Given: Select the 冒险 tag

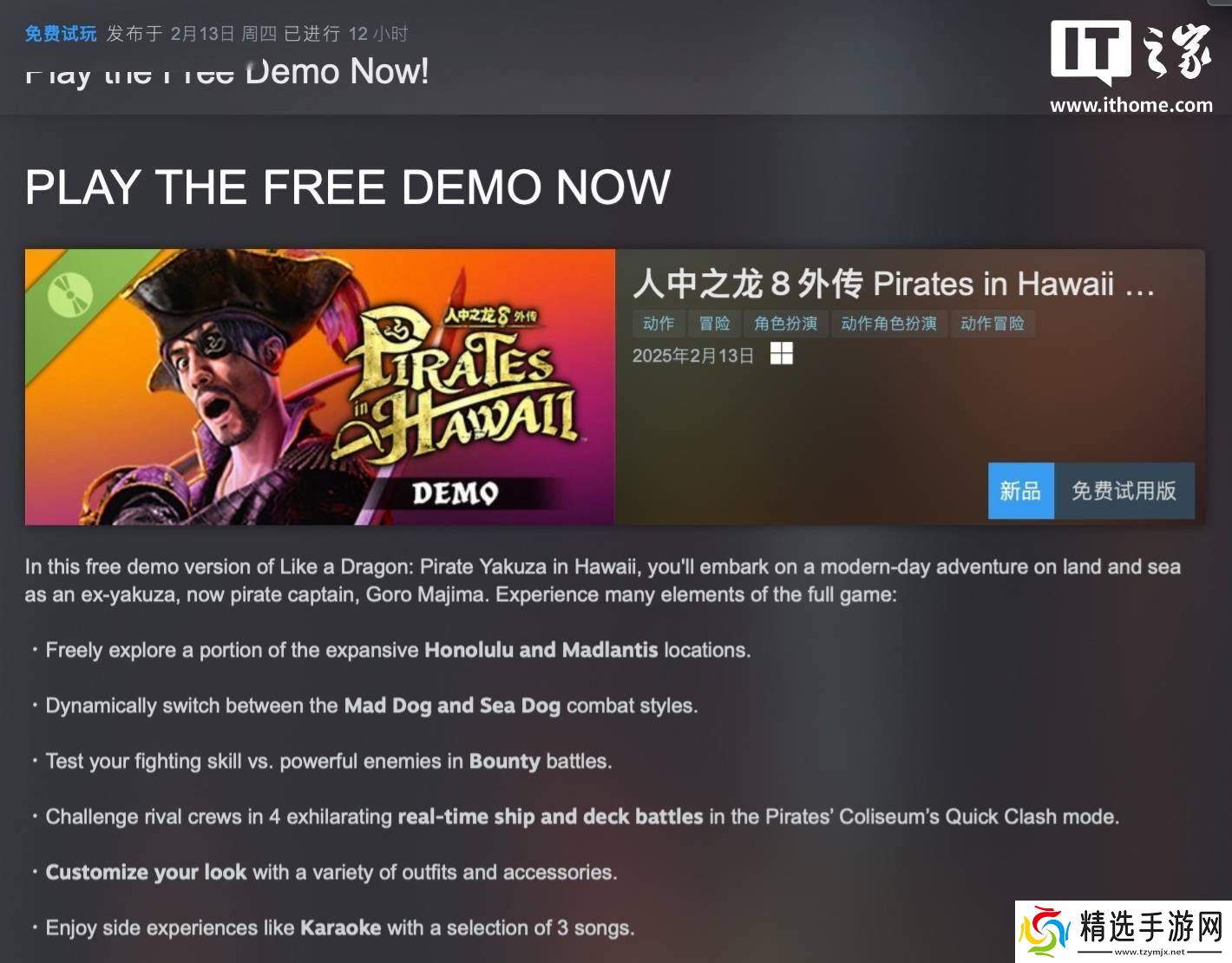Looking at the screenshot, I should point(715,324).
